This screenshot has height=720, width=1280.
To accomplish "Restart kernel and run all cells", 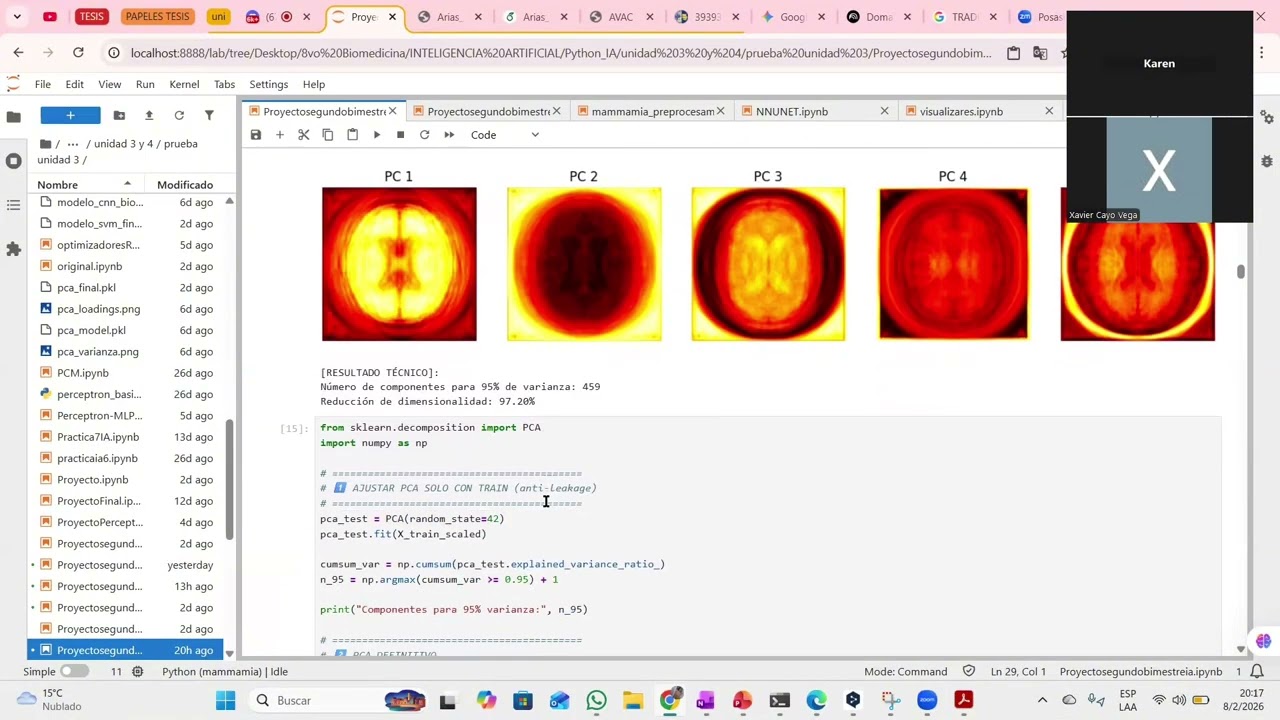I will click(449, 135).
